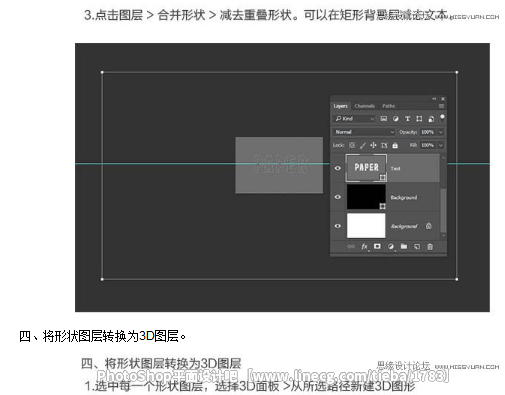
Task: Expand the Opacity slider arrow
Action: (x=441, y=132)
